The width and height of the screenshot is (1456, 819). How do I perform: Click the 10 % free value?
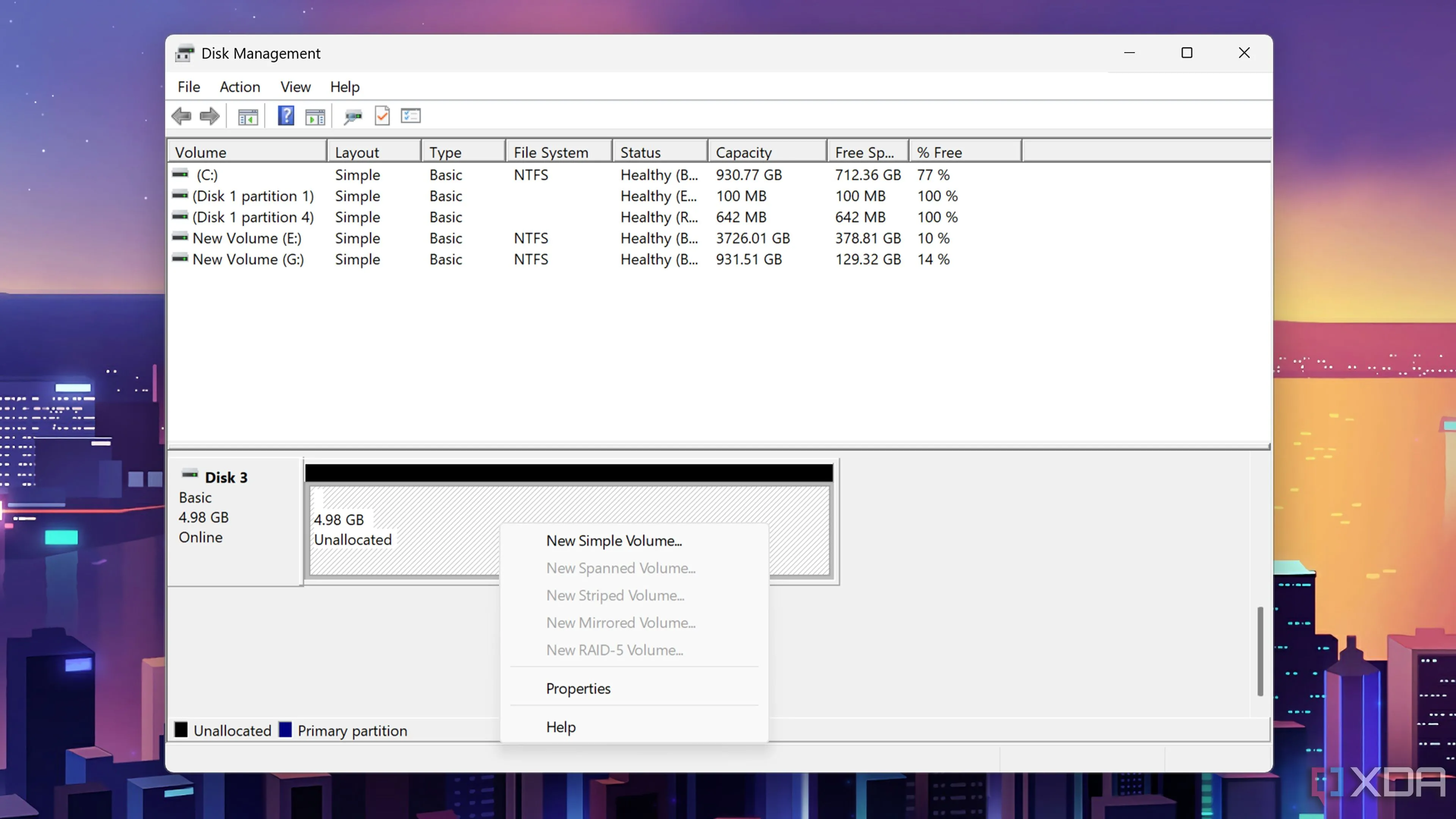[x=933, y=238]
